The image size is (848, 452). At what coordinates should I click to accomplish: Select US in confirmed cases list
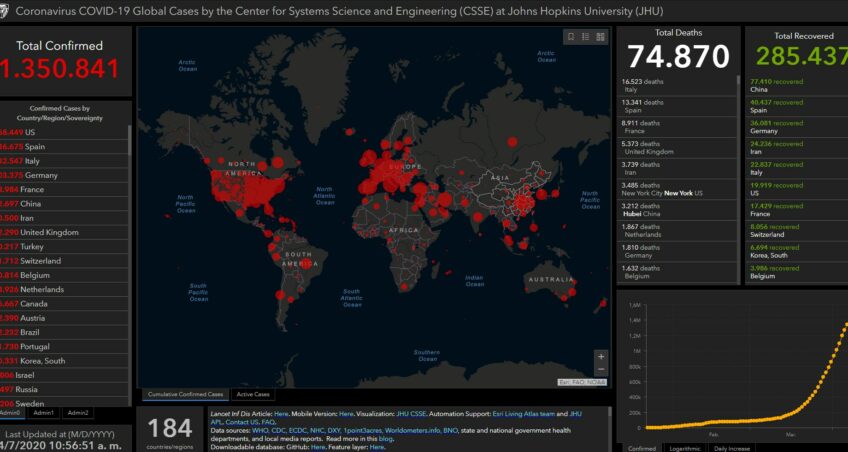point(64,132)
